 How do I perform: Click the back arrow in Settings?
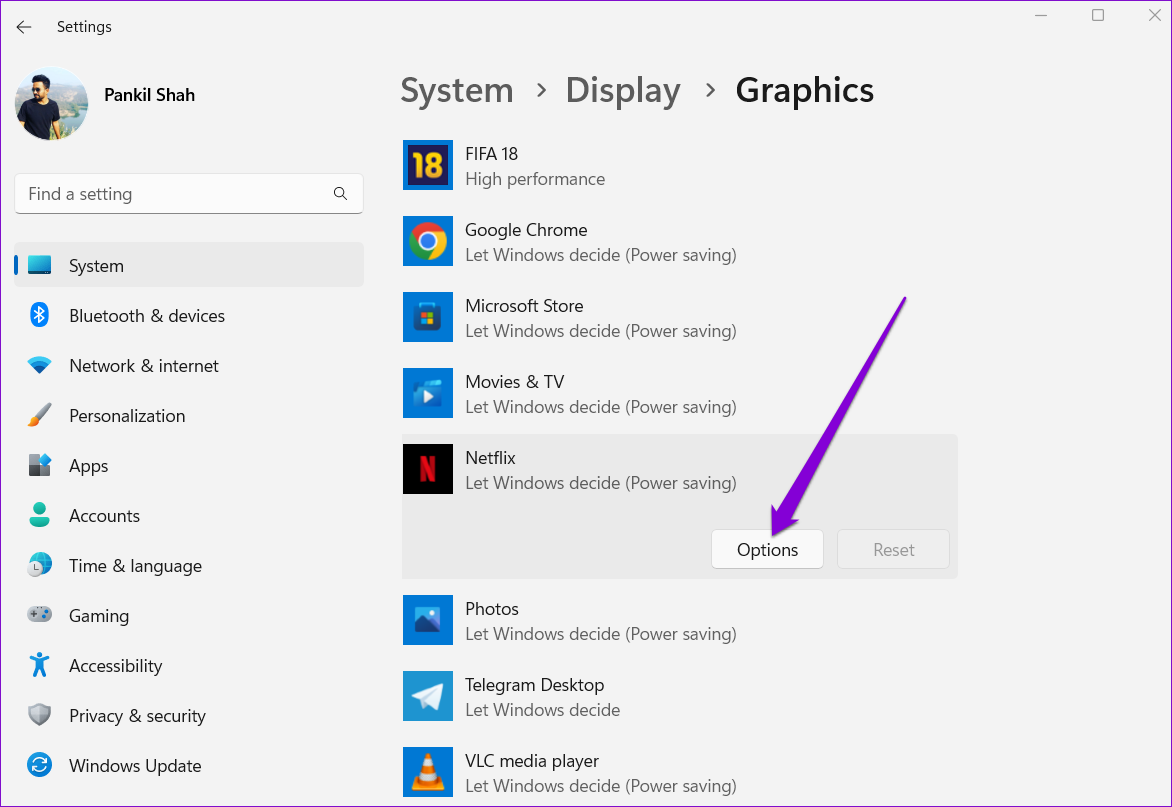point(24,27)
